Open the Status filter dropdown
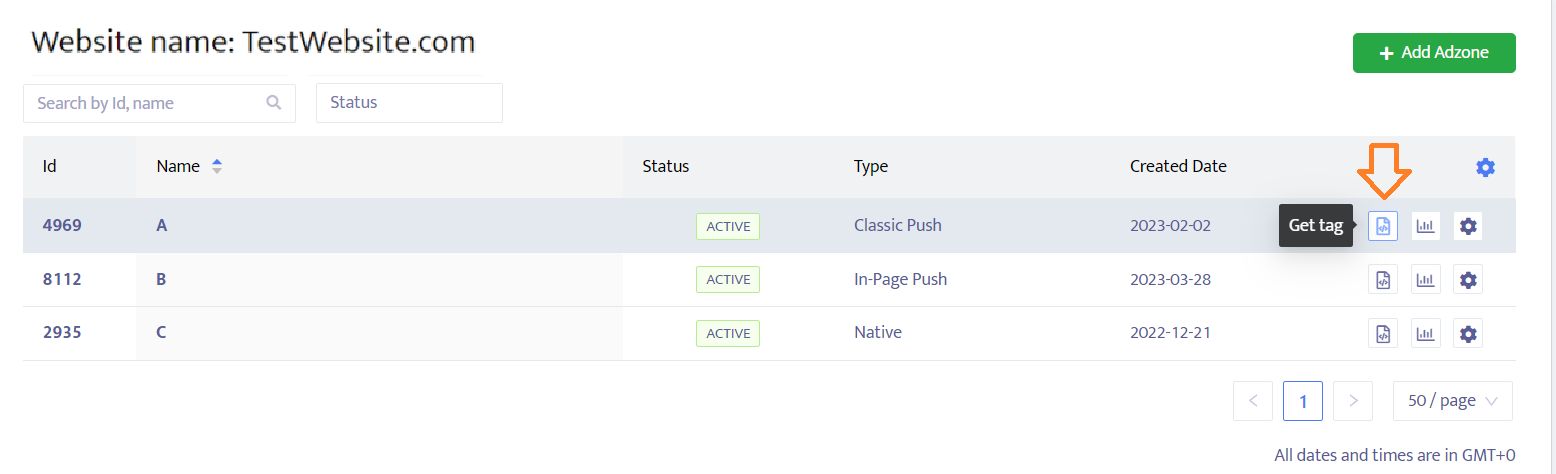This screenshot has height=474, width=1556. point(409,103)
